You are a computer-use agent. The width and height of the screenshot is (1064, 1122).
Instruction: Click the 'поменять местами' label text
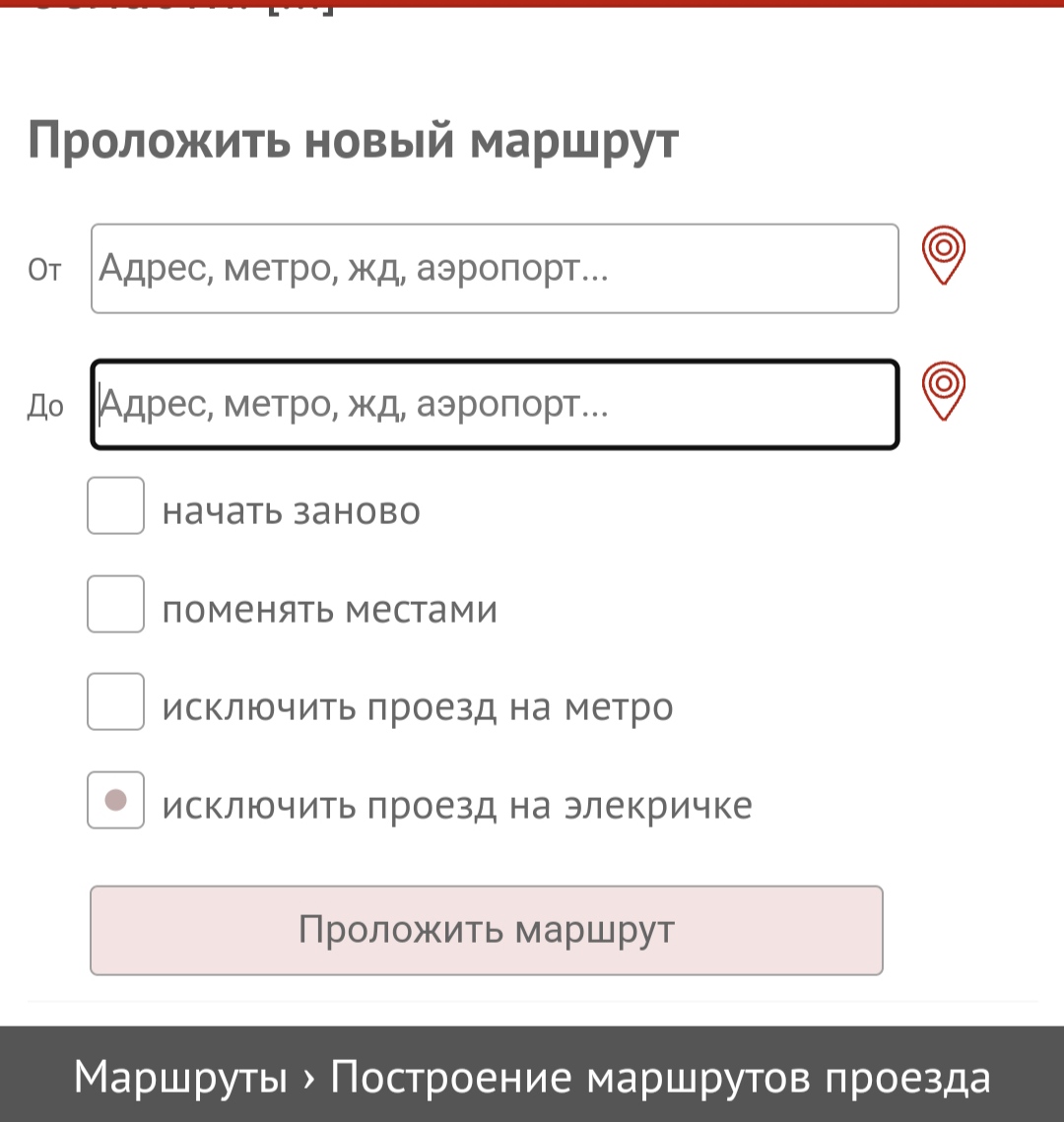(329, 610)
